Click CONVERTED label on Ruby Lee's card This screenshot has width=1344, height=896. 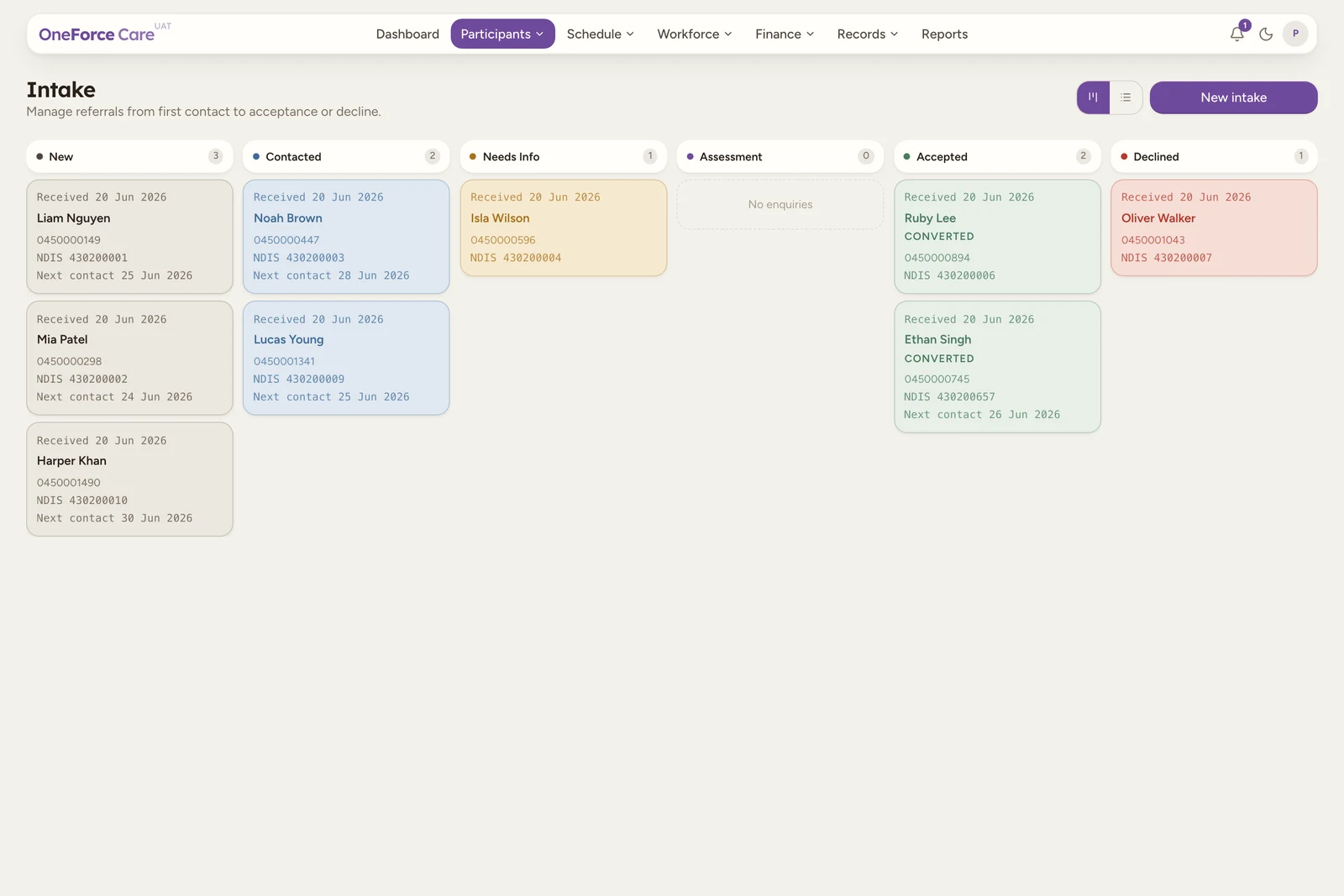click(x=939, y=237)
